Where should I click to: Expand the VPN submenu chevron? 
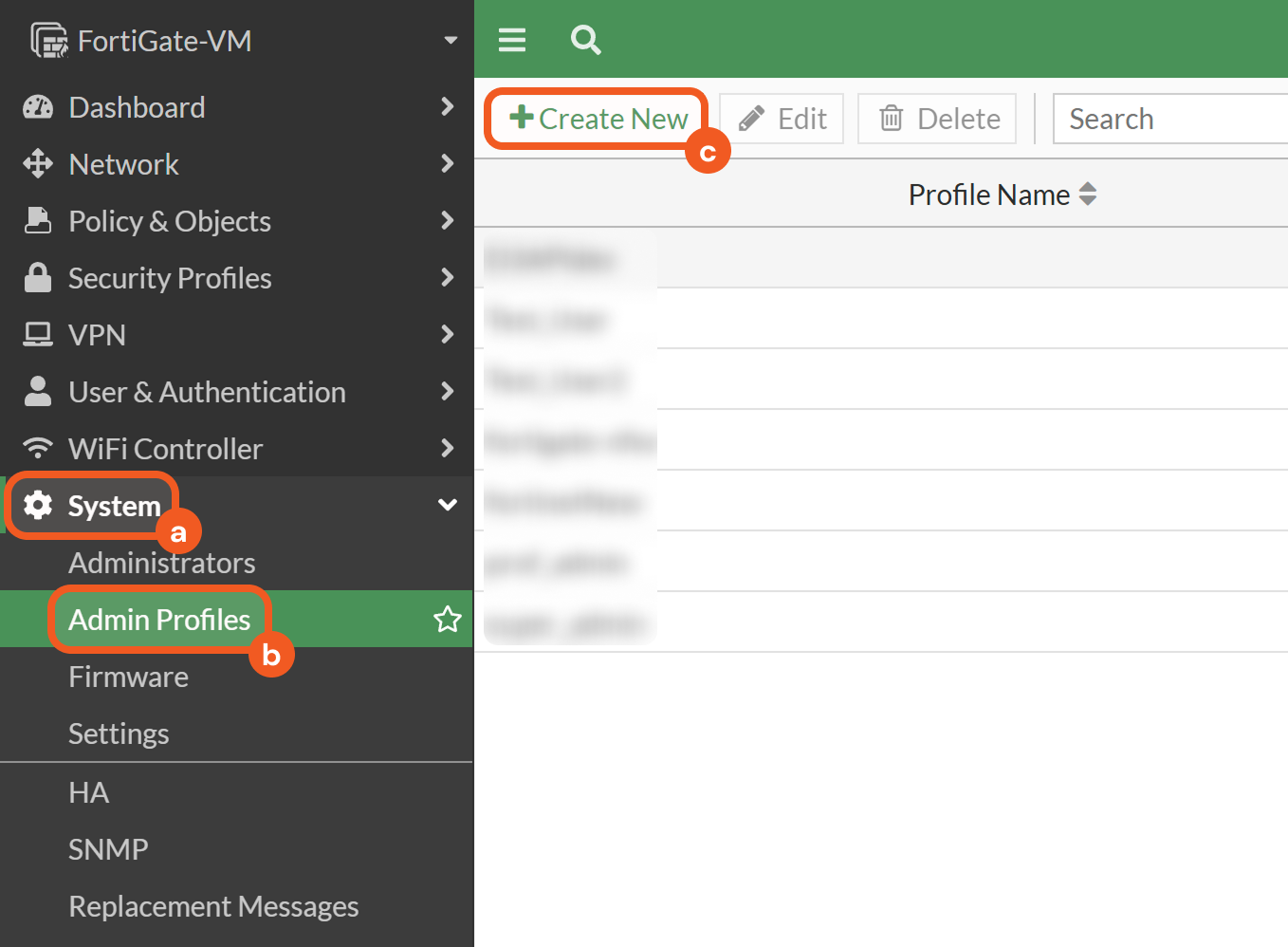(447, 335)
